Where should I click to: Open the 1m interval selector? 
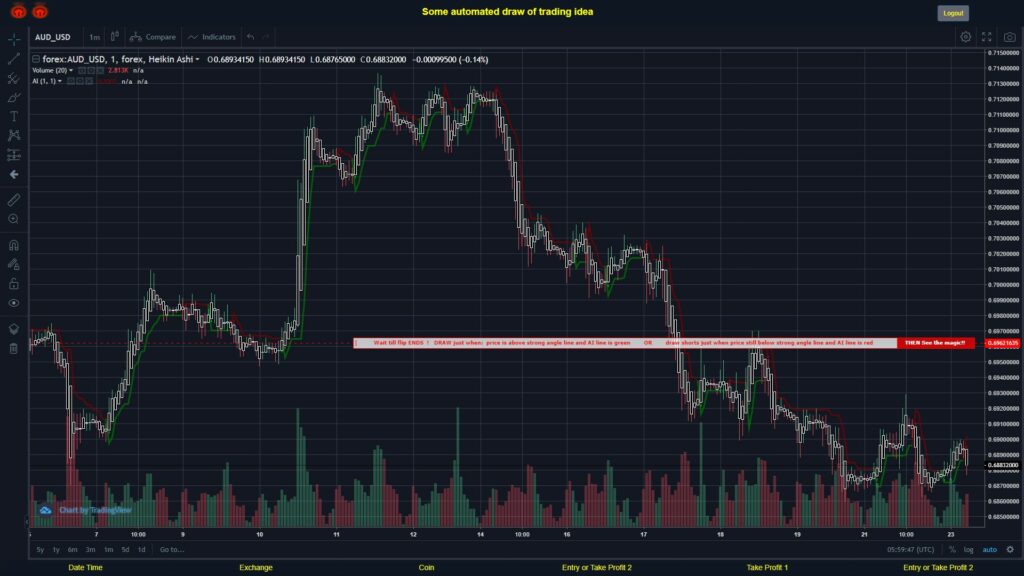[95, 37]
